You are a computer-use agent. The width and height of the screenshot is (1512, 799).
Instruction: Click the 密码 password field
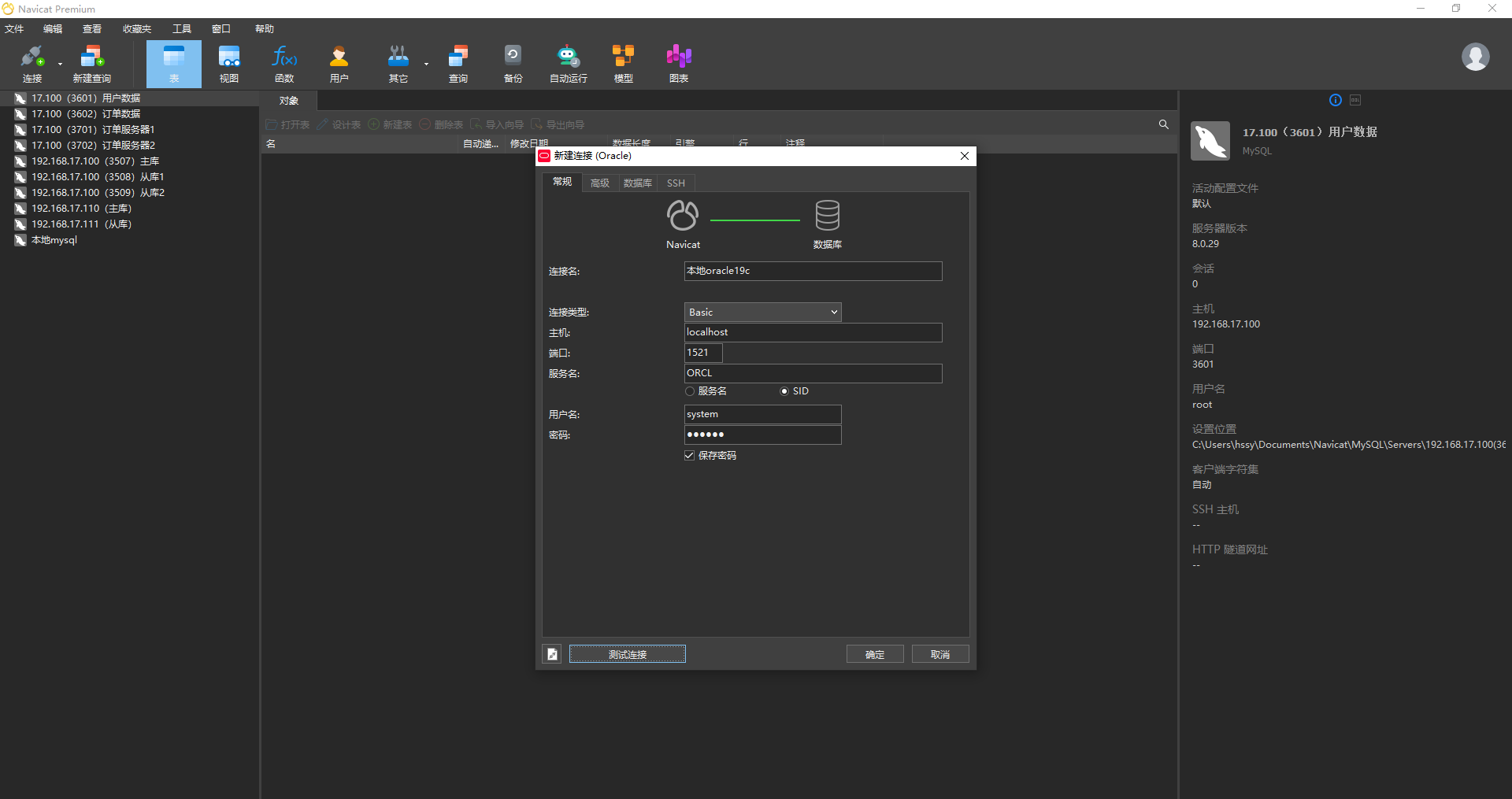point(762,435)
